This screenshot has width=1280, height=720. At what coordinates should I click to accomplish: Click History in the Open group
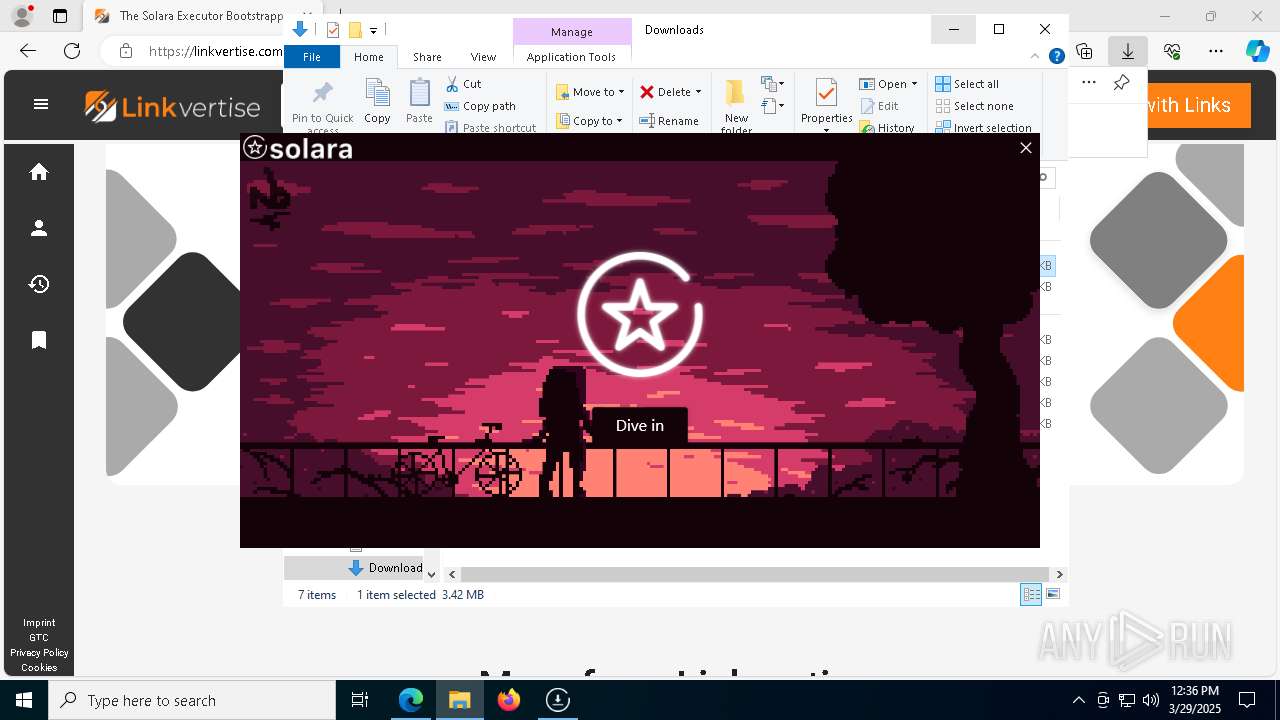coord(887,128)
